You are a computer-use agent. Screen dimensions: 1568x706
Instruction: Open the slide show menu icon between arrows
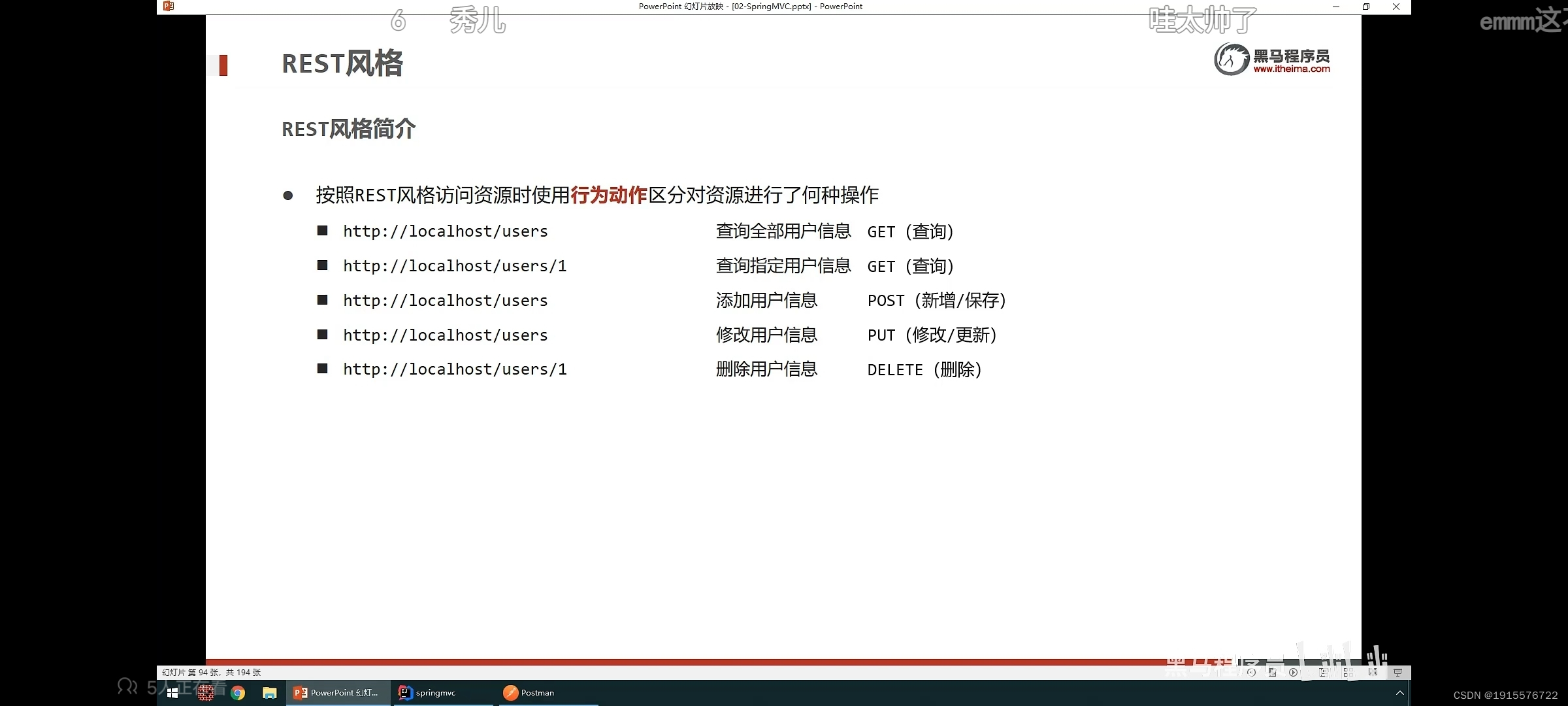pos(1272,672)
